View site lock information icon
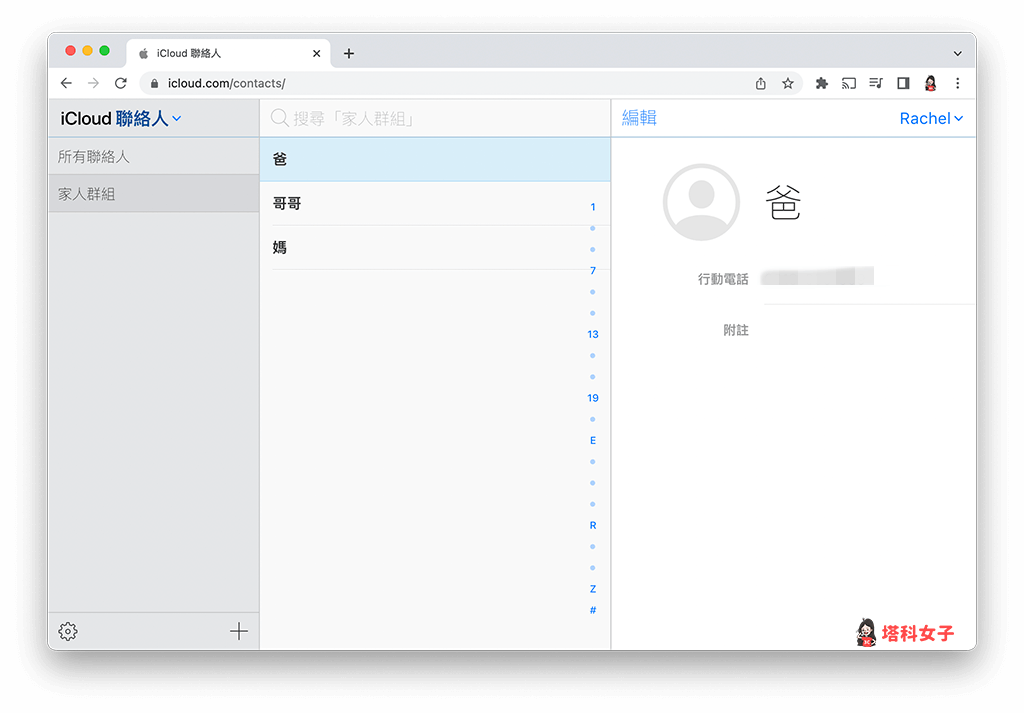Viewport: 1024px width, 713px height. pos(155,84)
